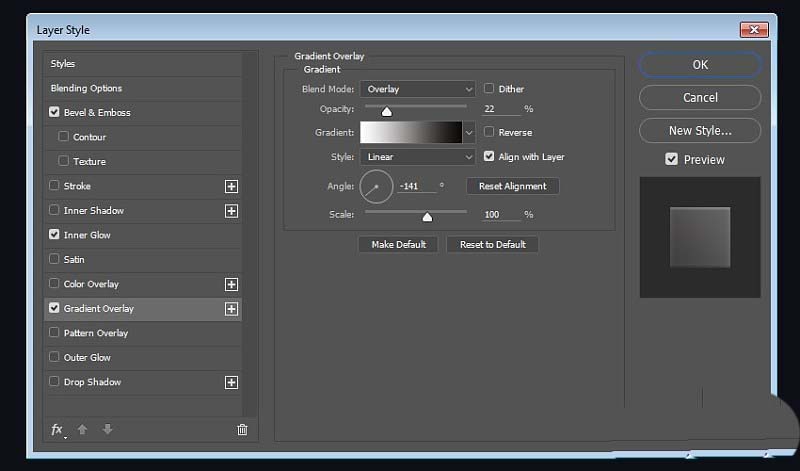800x471 pixels.
Task: Disable Inner Glow effect checkbox
Action: (x=54, y=234)
